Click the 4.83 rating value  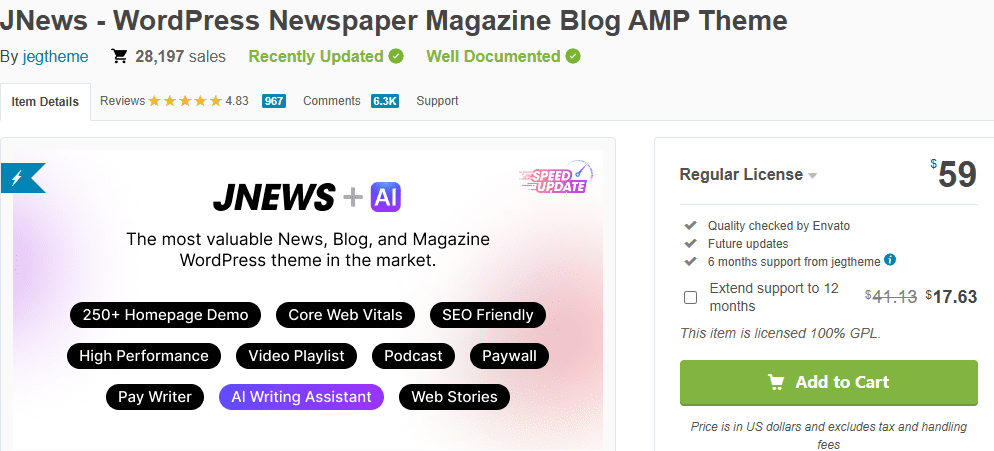click(x=237, y=101)
